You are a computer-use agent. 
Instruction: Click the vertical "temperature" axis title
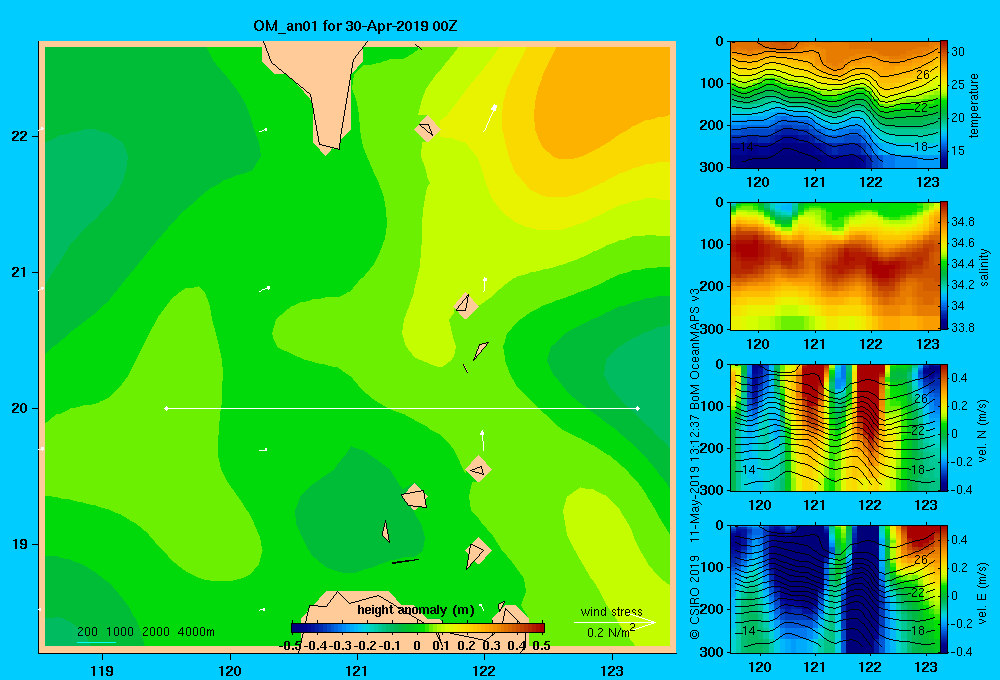[973, 105]
